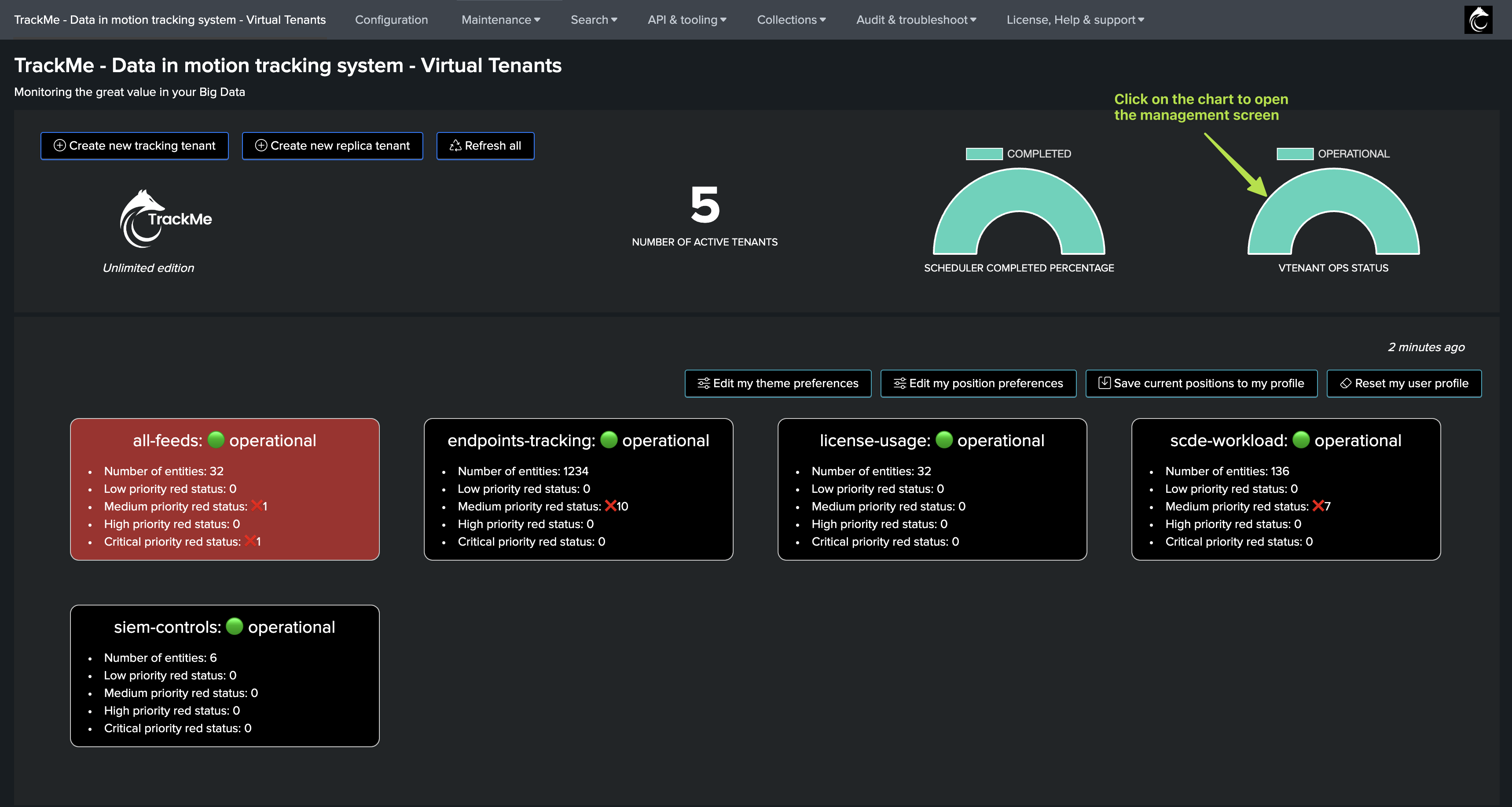Click 'Number of entities: 6' in siem-controls
The height and width of the screenshot is (807, 1512).
(x=160, y=657)
